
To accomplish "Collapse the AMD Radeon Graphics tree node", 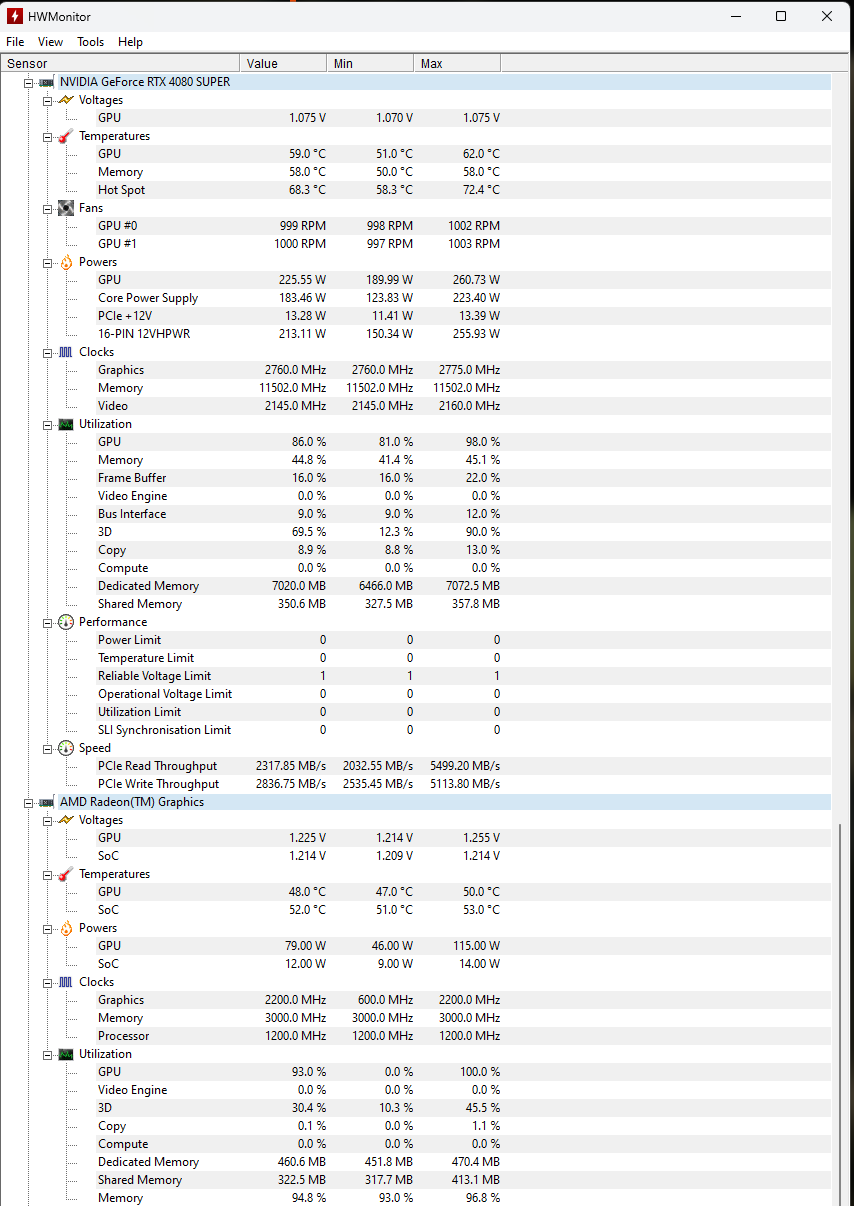I will coord(29,802).
